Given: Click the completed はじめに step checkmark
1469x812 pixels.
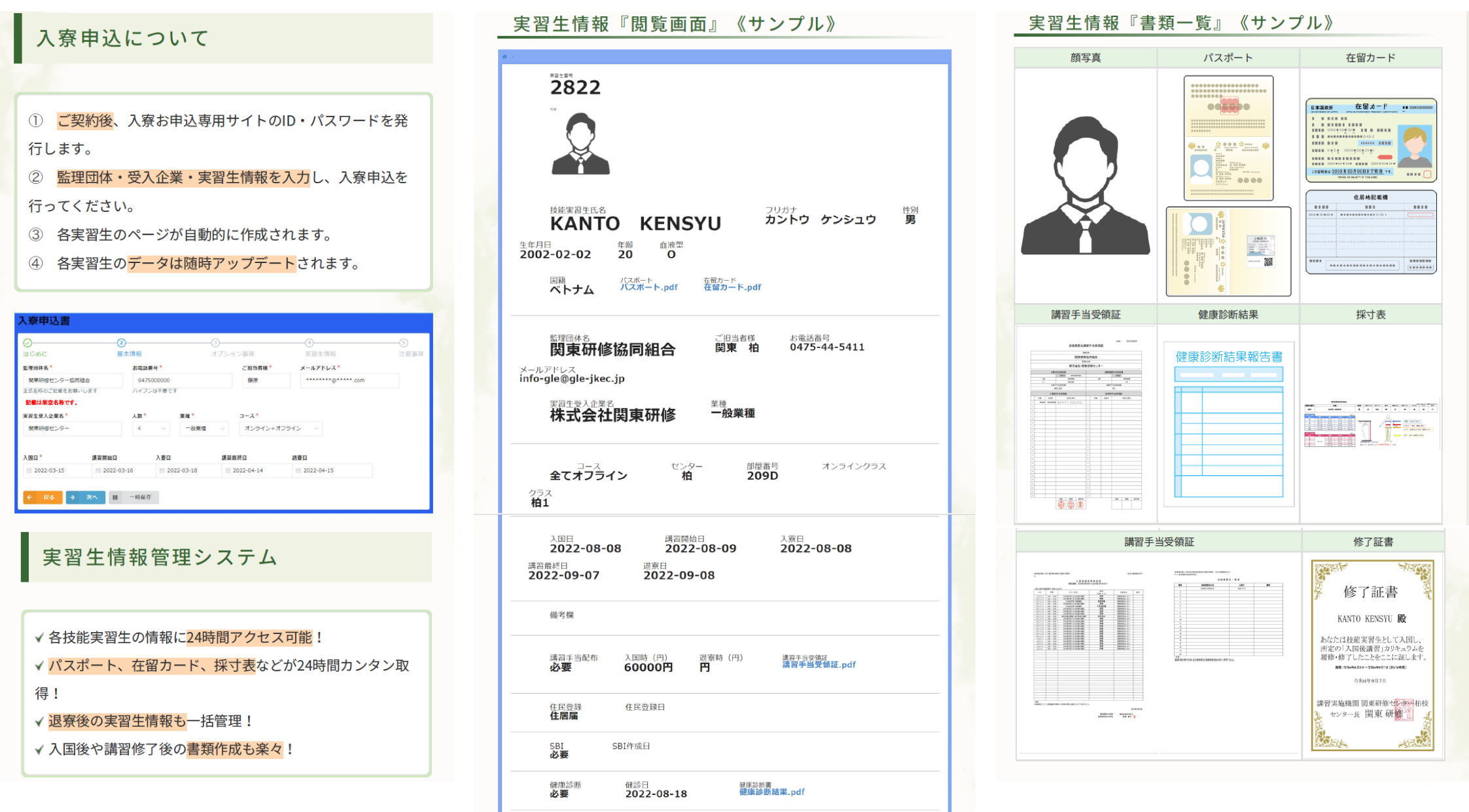Looking at the screenshot, I should coord(27,343).
